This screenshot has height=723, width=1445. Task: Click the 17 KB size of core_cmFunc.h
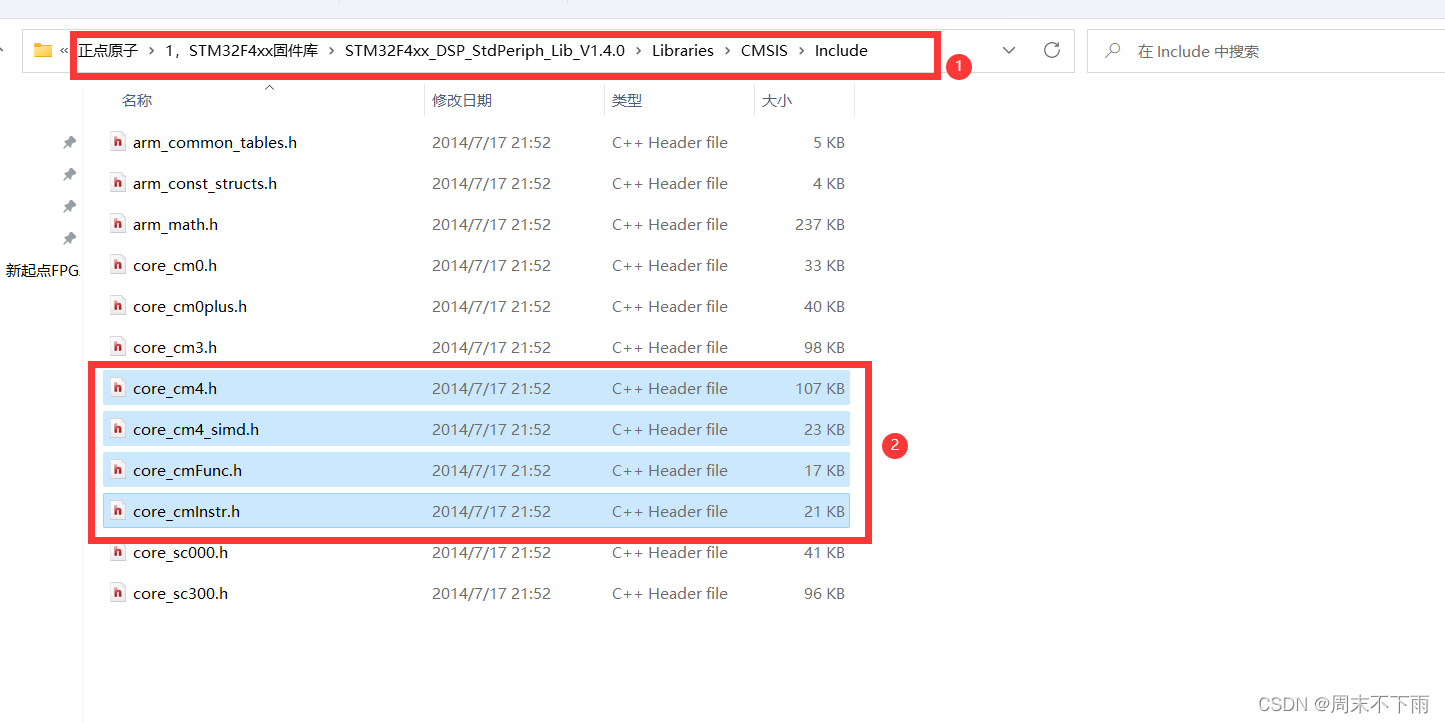pos(824,471)
